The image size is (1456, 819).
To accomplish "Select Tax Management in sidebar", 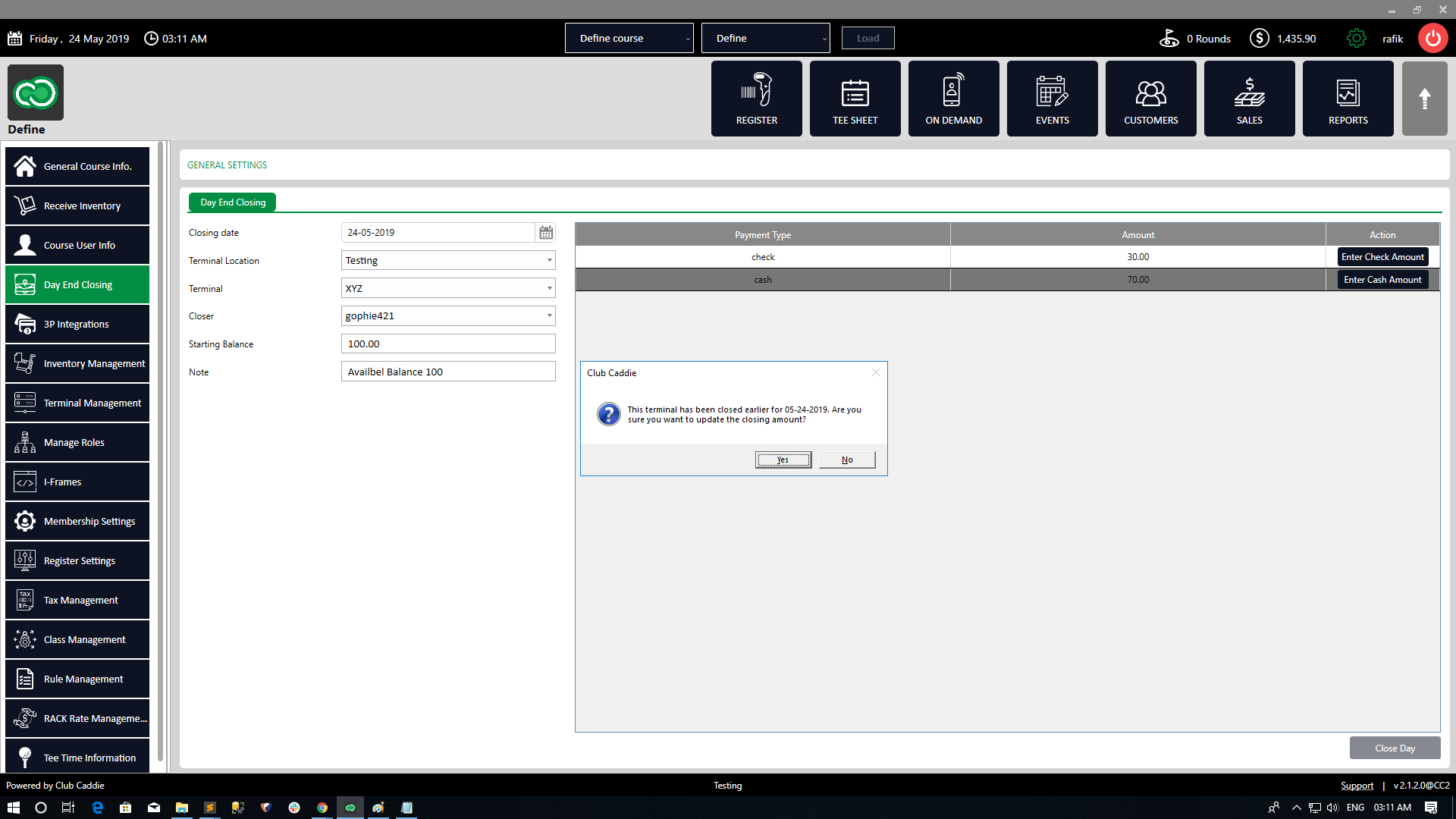I will (77, 600).
